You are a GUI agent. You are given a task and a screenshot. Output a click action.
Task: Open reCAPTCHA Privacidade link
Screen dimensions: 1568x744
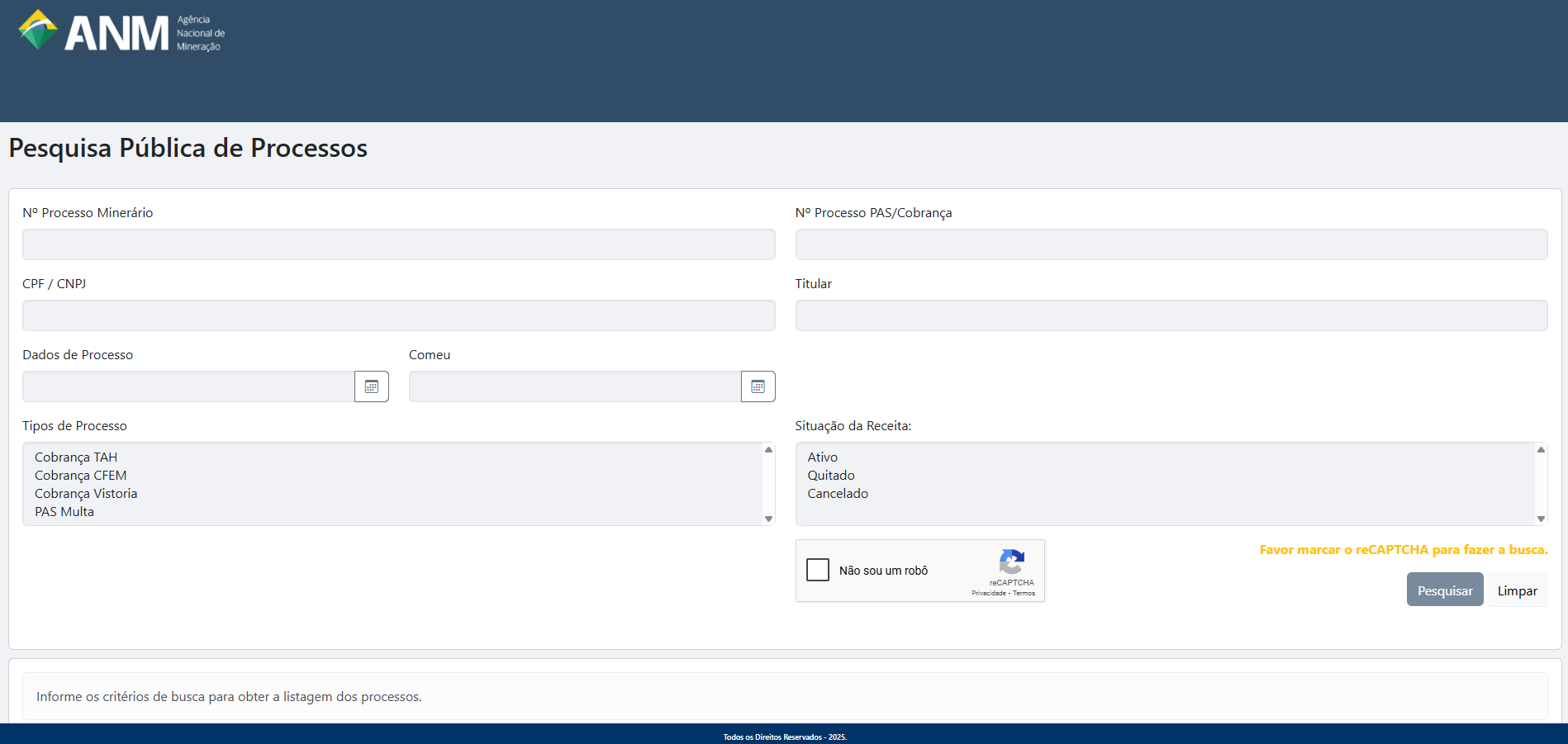tap(988, 593)
